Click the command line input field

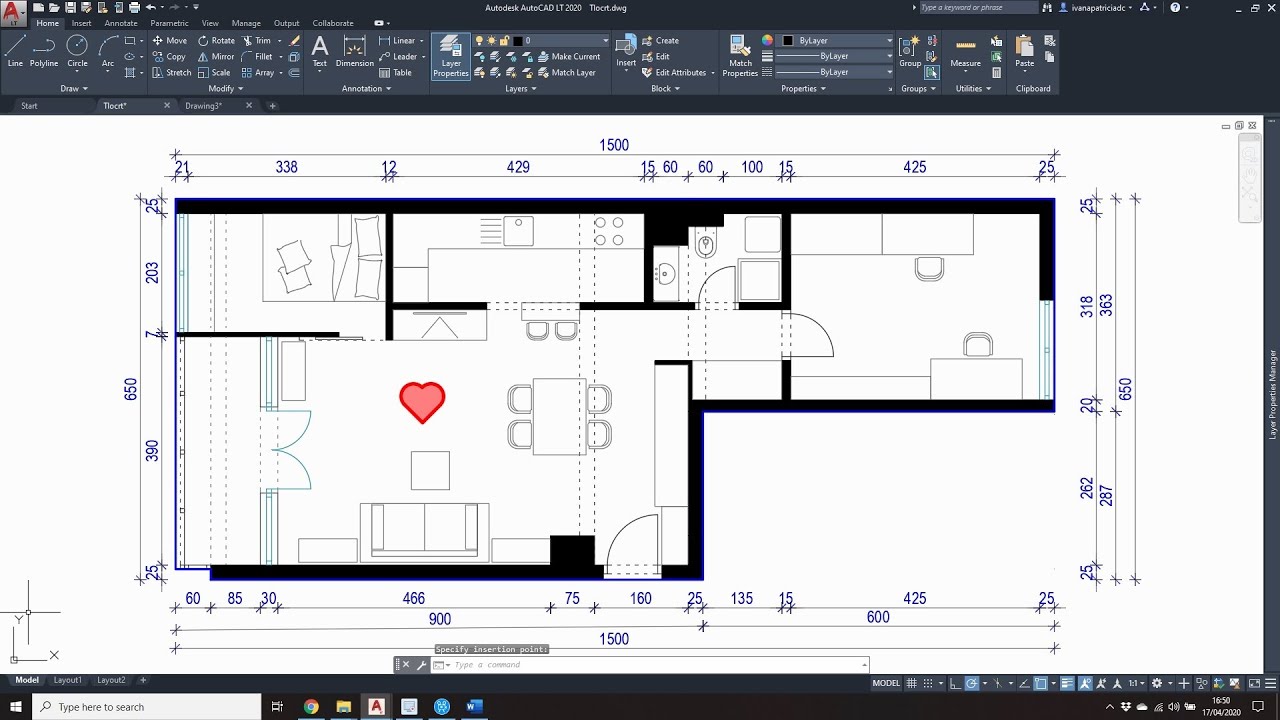coord(652,665)
